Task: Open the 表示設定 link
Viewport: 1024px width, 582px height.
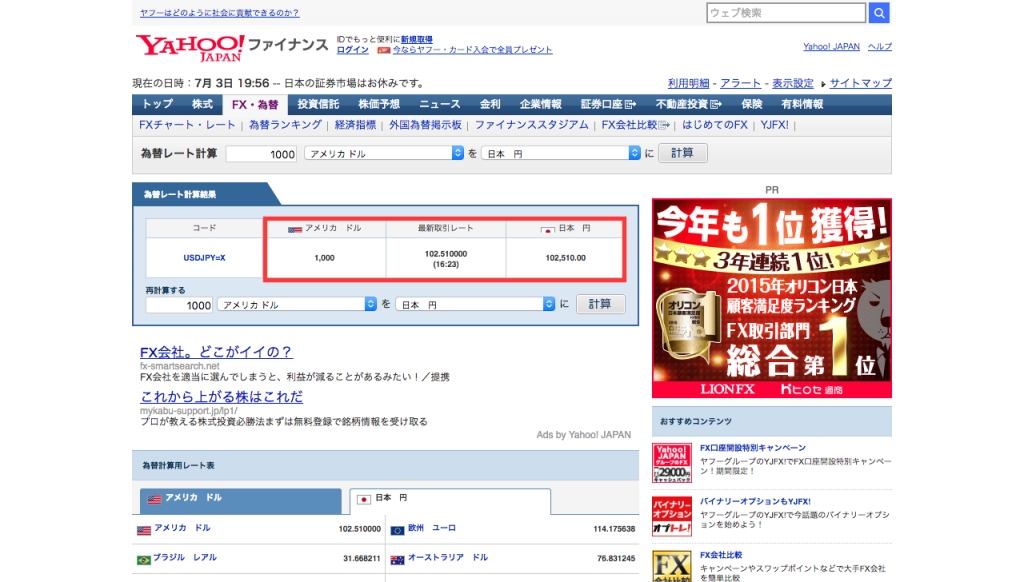Action: point(793,83)
